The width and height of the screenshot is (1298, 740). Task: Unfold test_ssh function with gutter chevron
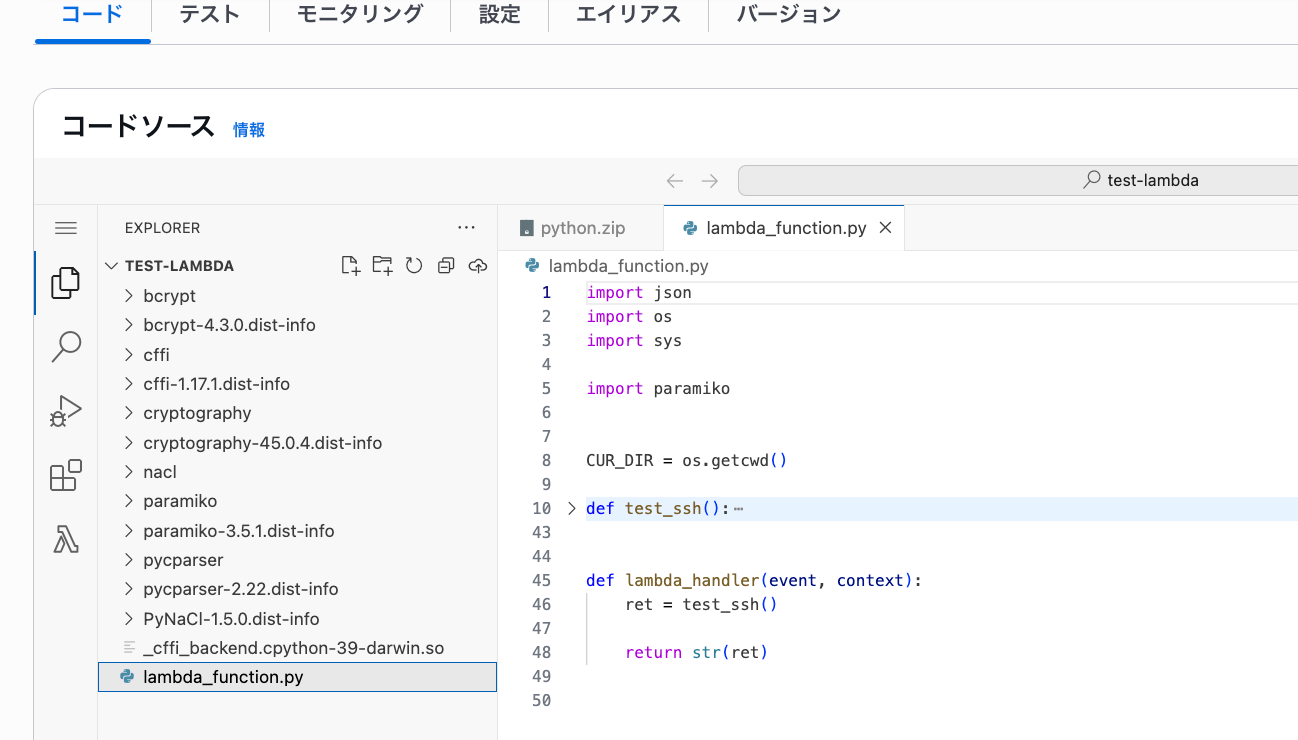click(x=571, y=508)
